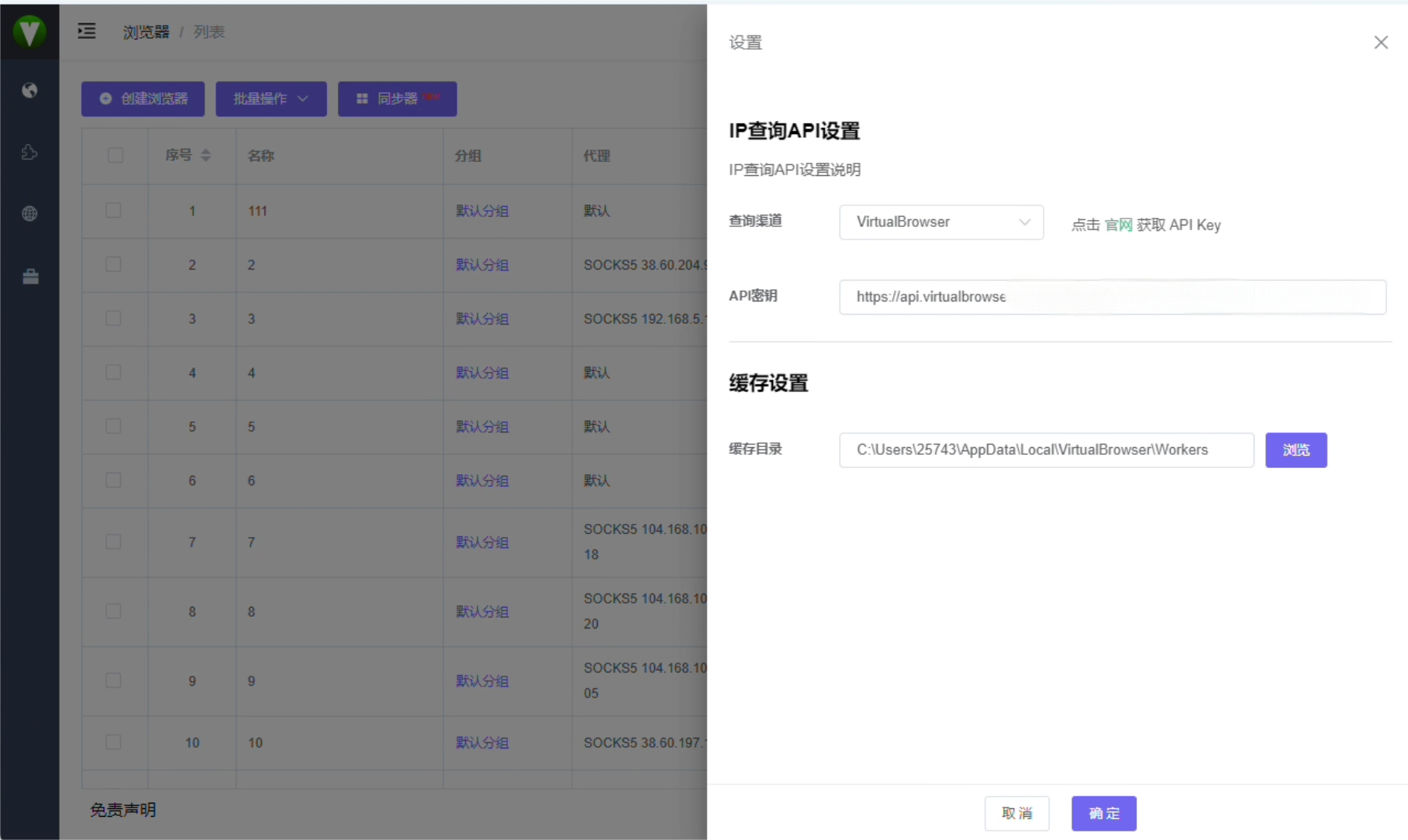
Task: Expand the 查询渠道 VirtualBrowser dropdown
Action: tap(940, 222)
